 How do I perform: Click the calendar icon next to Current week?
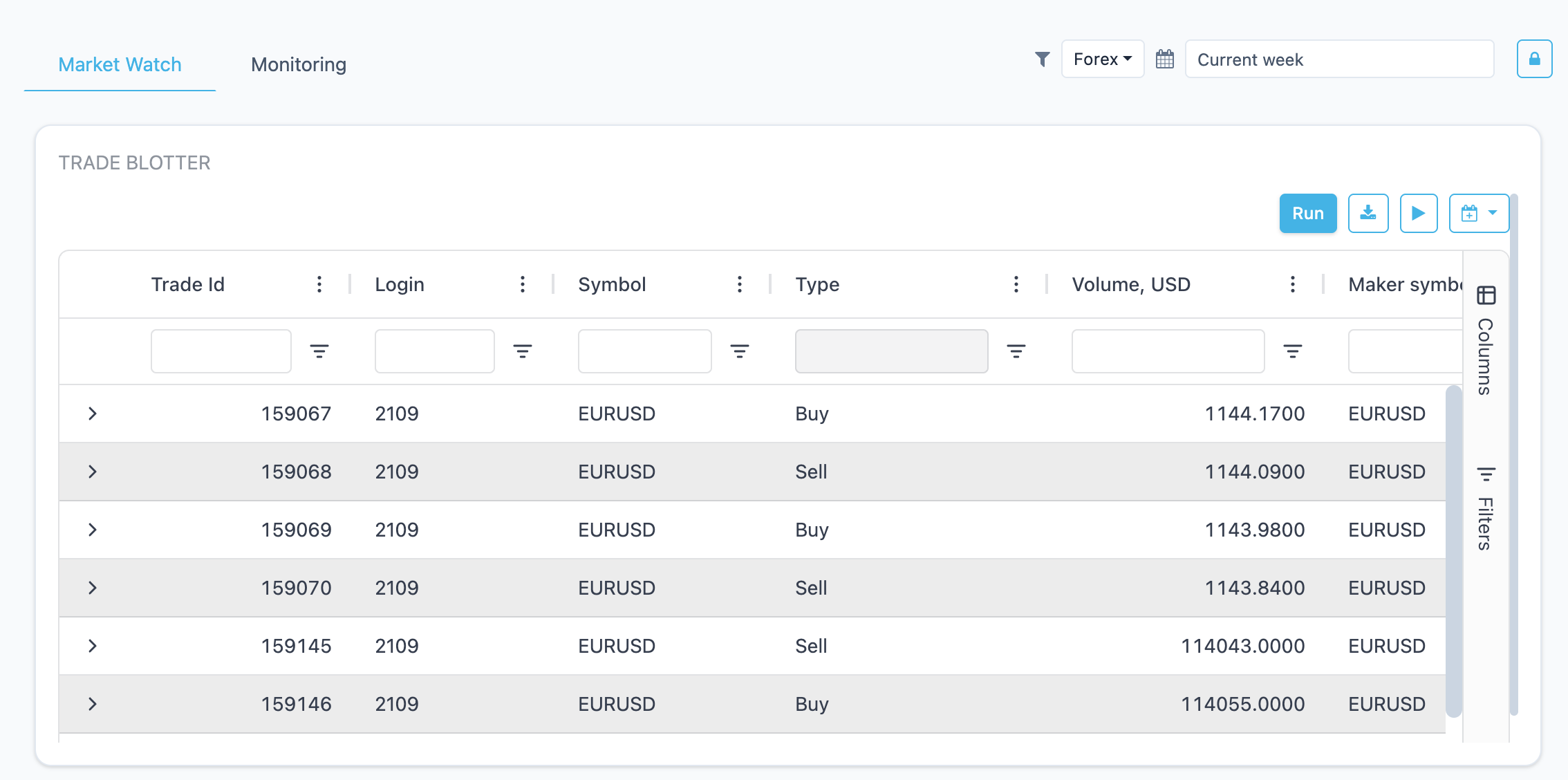[1165, 59]
